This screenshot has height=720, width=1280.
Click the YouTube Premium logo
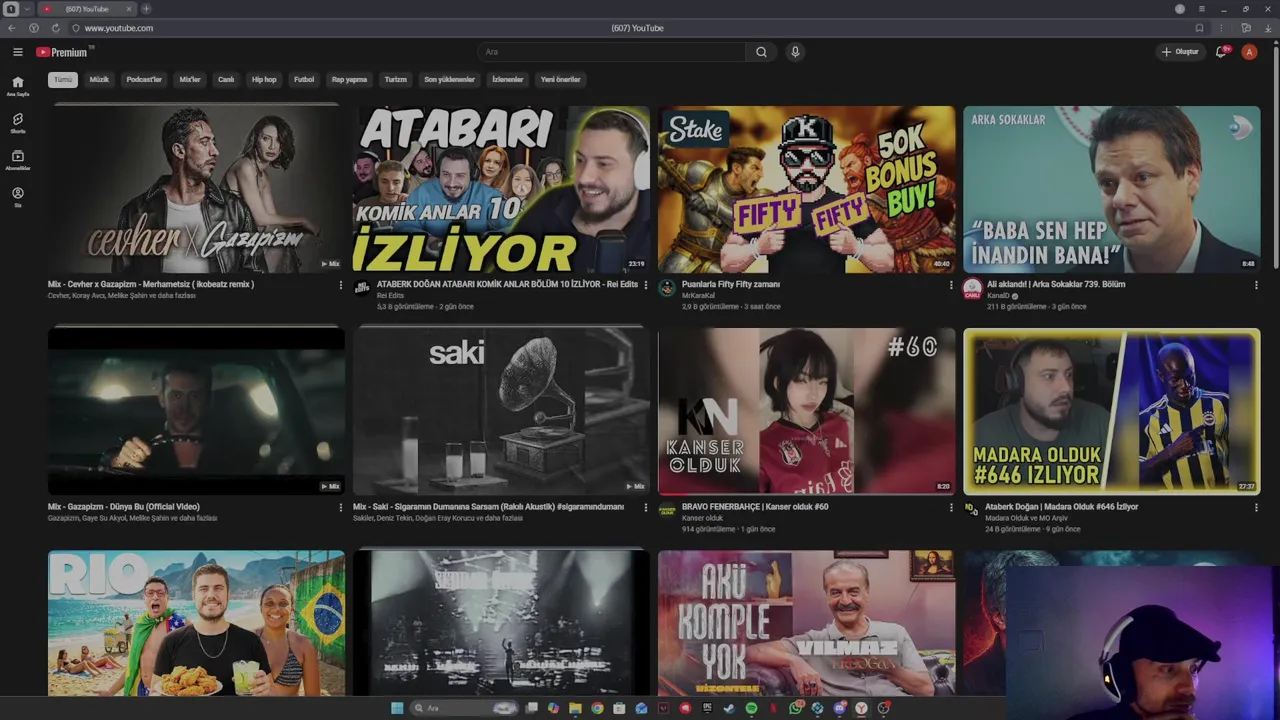coord(62,52)
